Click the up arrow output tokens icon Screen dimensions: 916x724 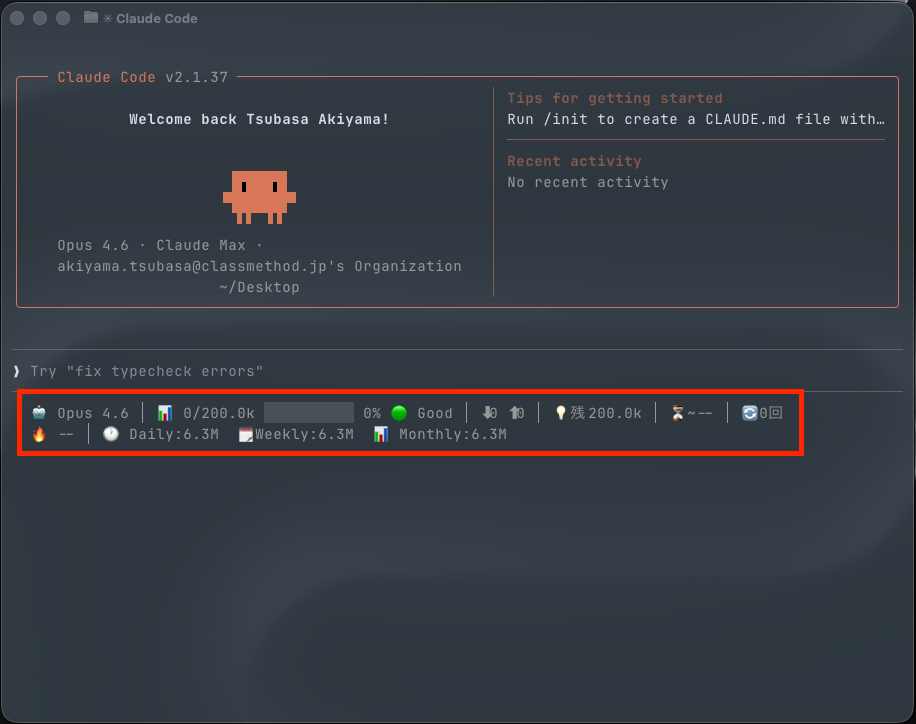515,413
